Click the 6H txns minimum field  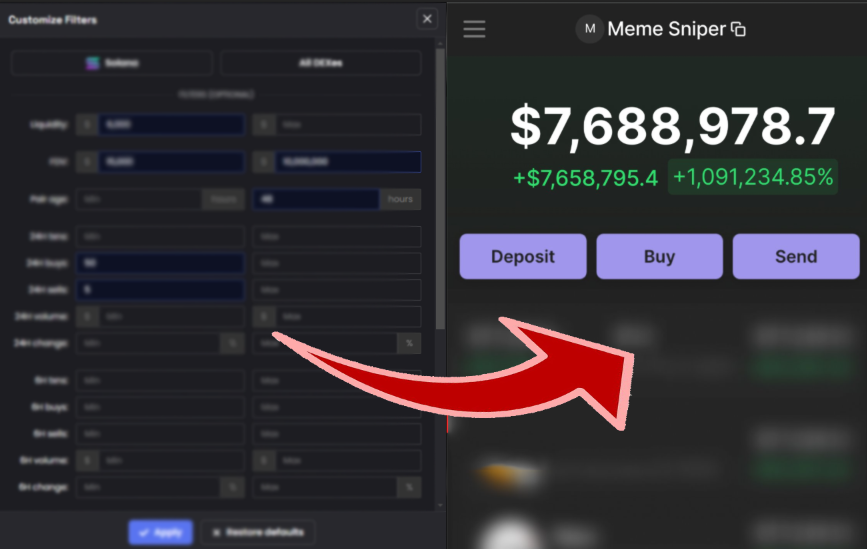pos(160,380)
